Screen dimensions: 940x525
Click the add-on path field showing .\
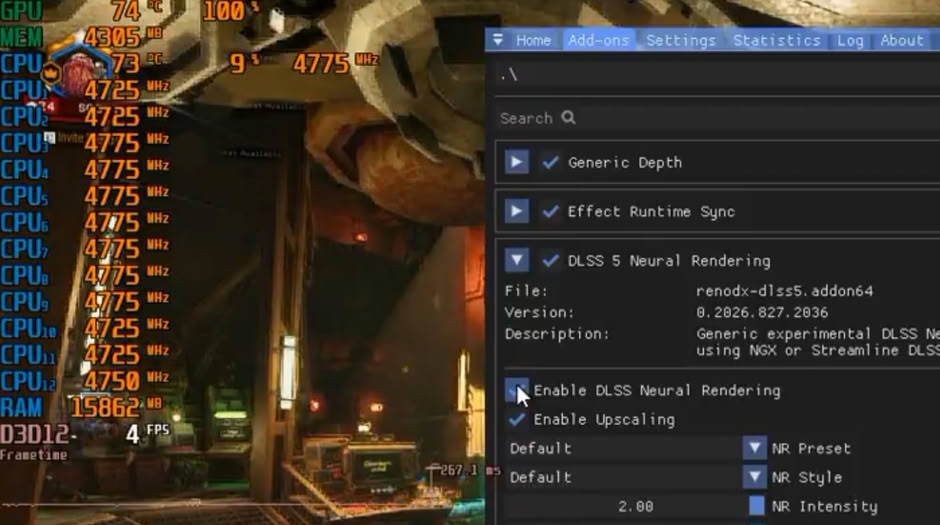[717, 75]
